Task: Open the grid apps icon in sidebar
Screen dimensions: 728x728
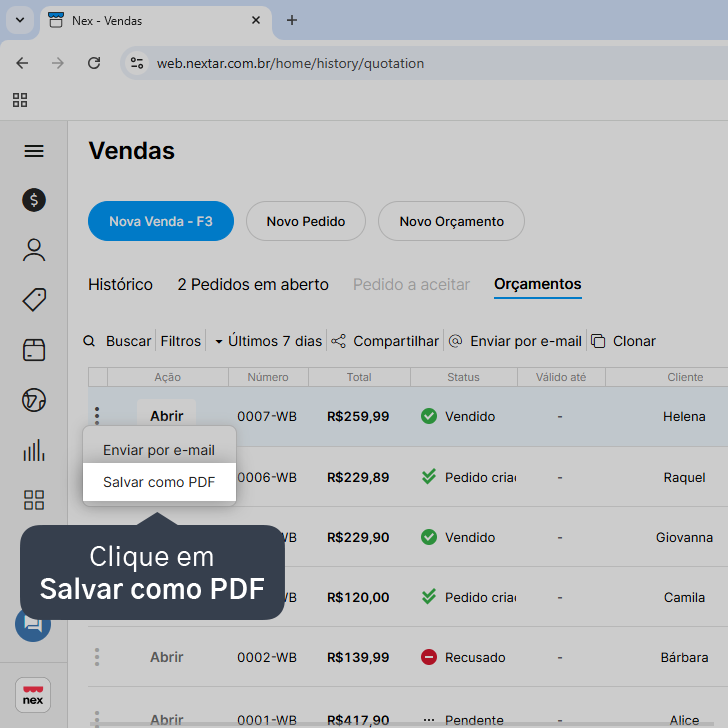Action: point(34,500)
